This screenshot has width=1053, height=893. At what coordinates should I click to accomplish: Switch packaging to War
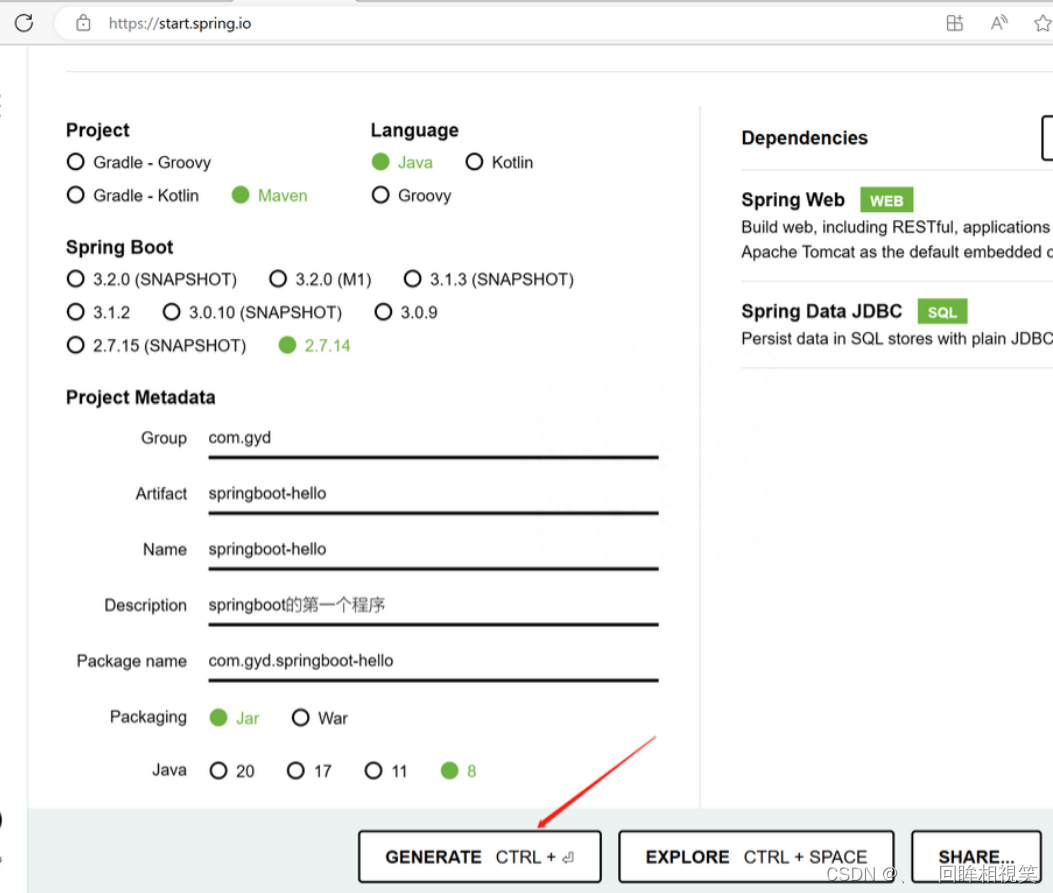tap(302, 717)
